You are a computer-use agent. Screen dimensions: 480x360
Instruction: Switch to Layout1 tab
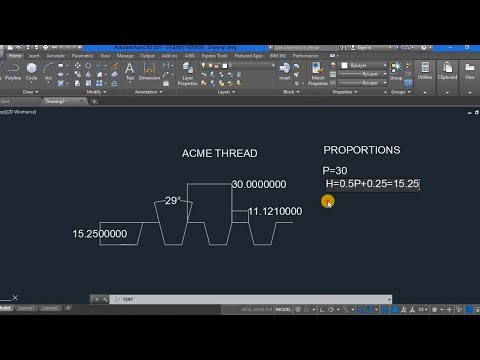pyautogui.click(x=26, y=308)
